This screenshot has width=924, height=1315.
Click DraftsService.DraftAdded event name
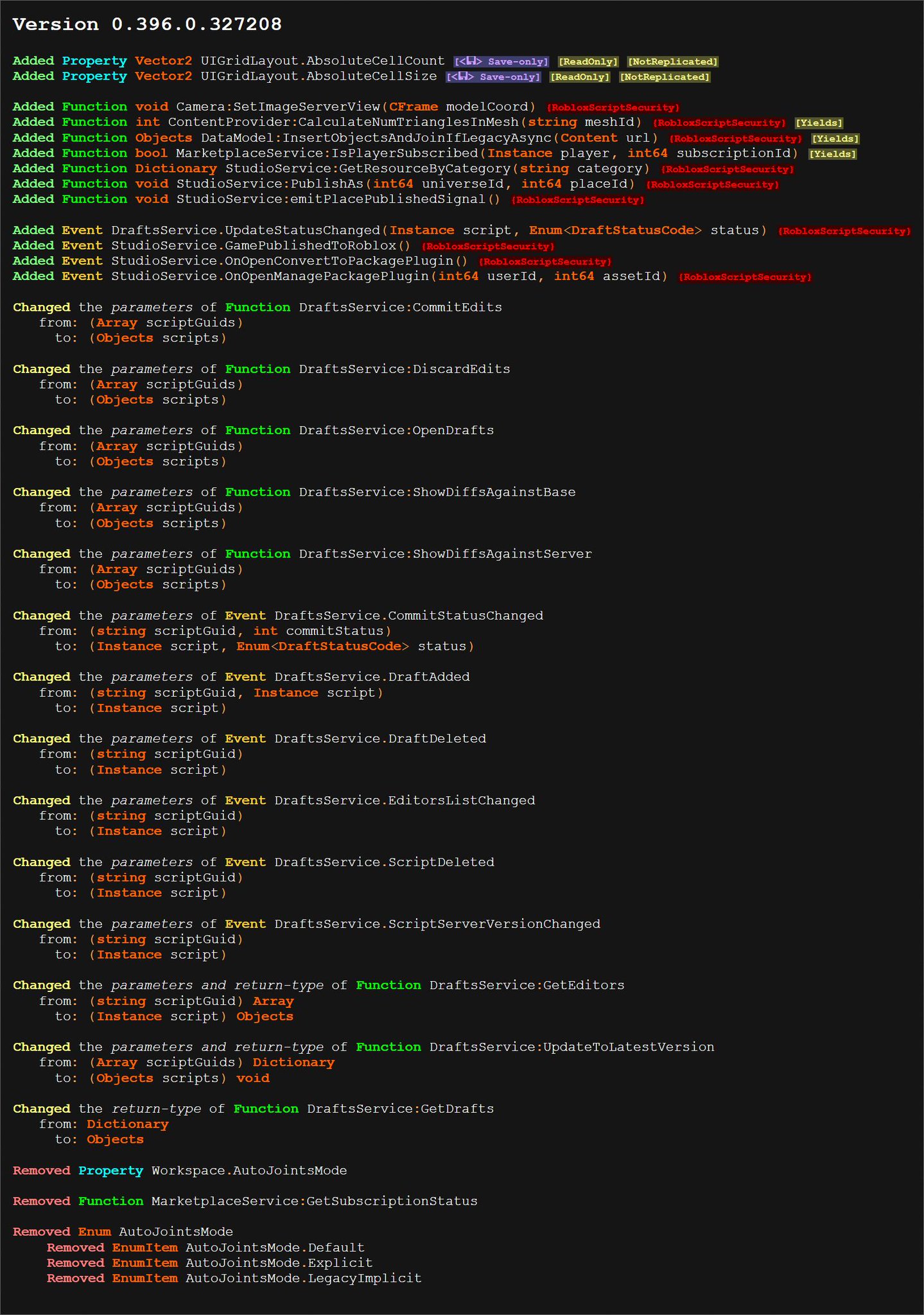372,677
